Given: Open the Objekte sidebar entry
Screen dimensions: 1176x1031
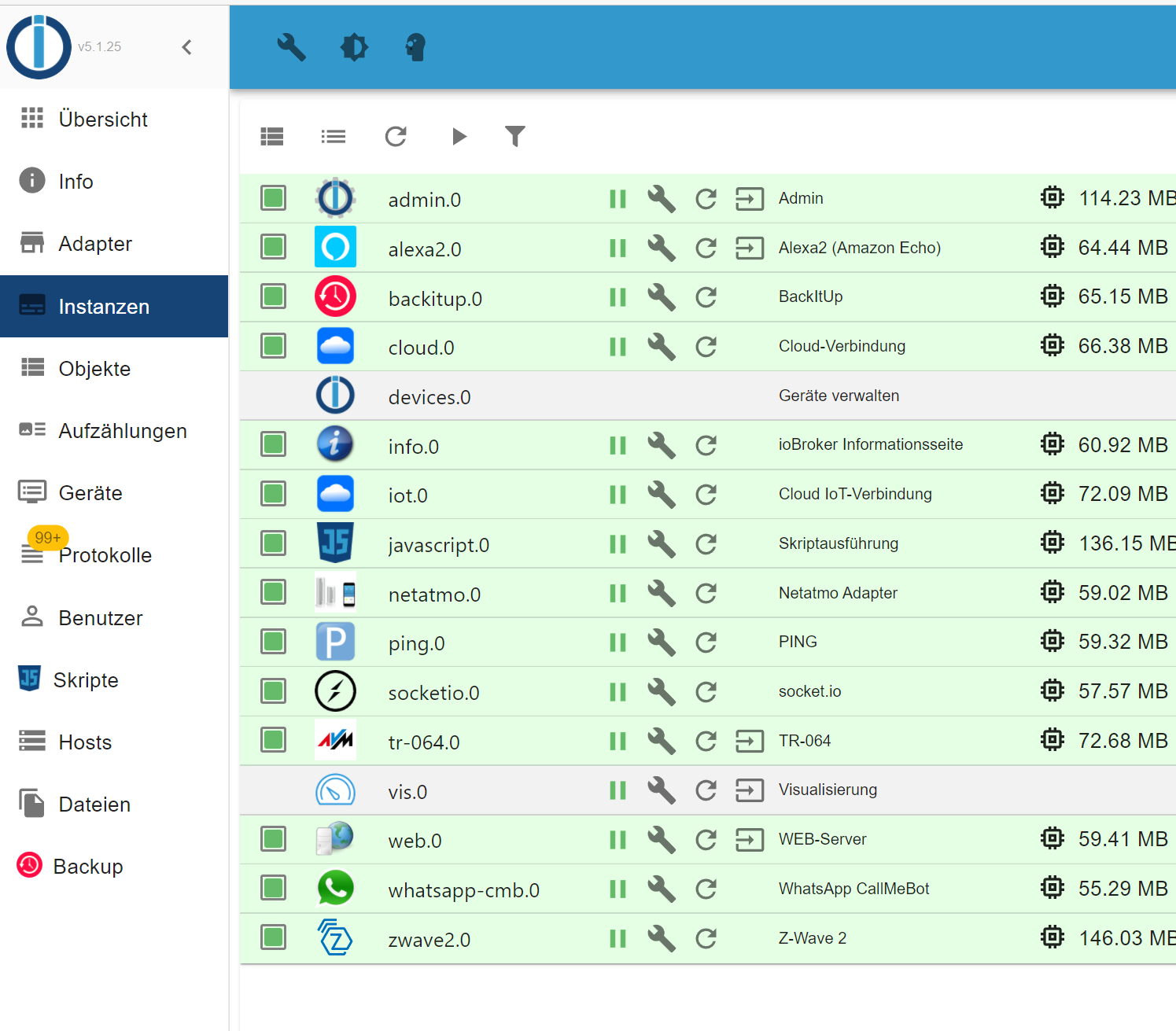Looking at the screenshot, I should [94, 369].
